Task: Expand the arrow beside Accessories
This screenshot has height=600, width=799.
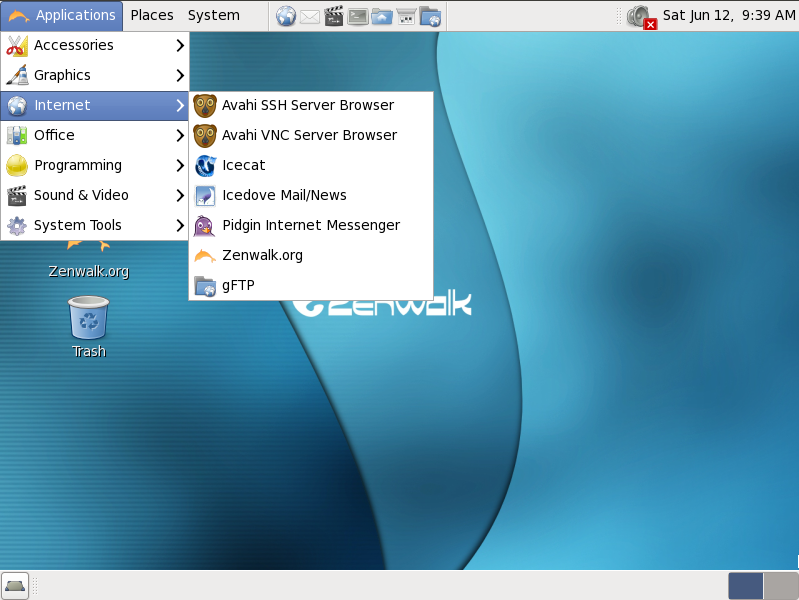Action: [x=180, y=45]
